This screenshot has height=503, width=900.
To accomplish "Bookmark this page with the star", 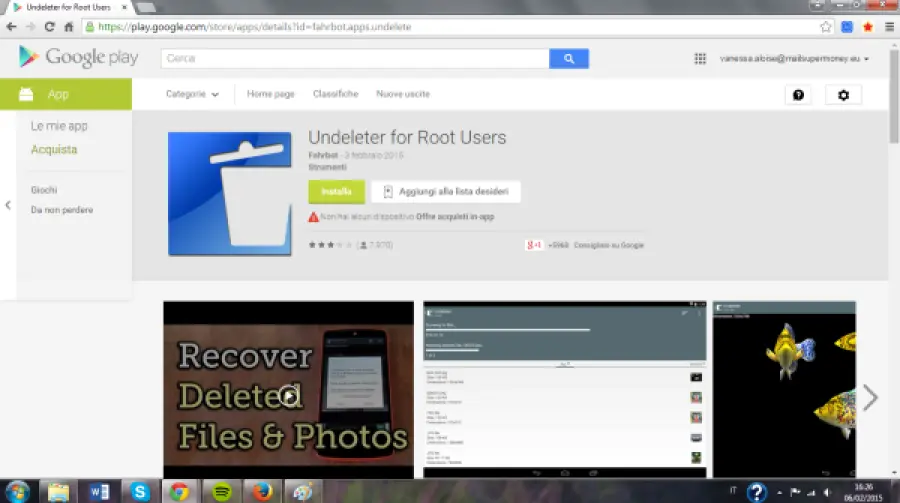I will pos(825,26).
